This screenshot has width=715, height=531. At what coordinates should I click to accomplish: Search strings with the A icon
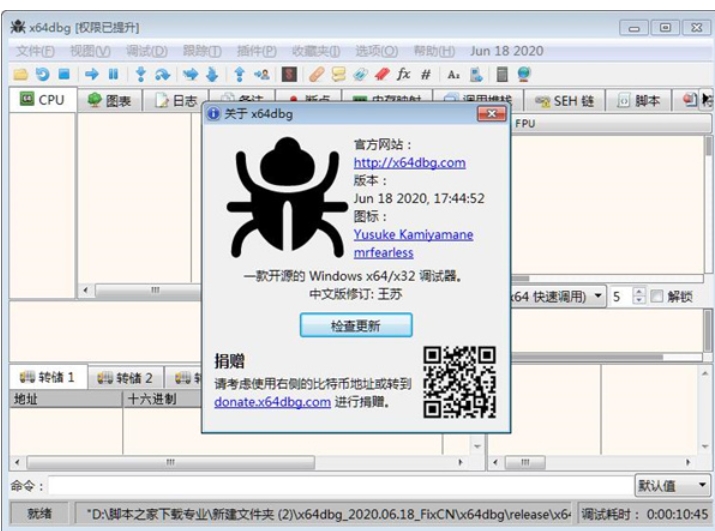point(453,74)
